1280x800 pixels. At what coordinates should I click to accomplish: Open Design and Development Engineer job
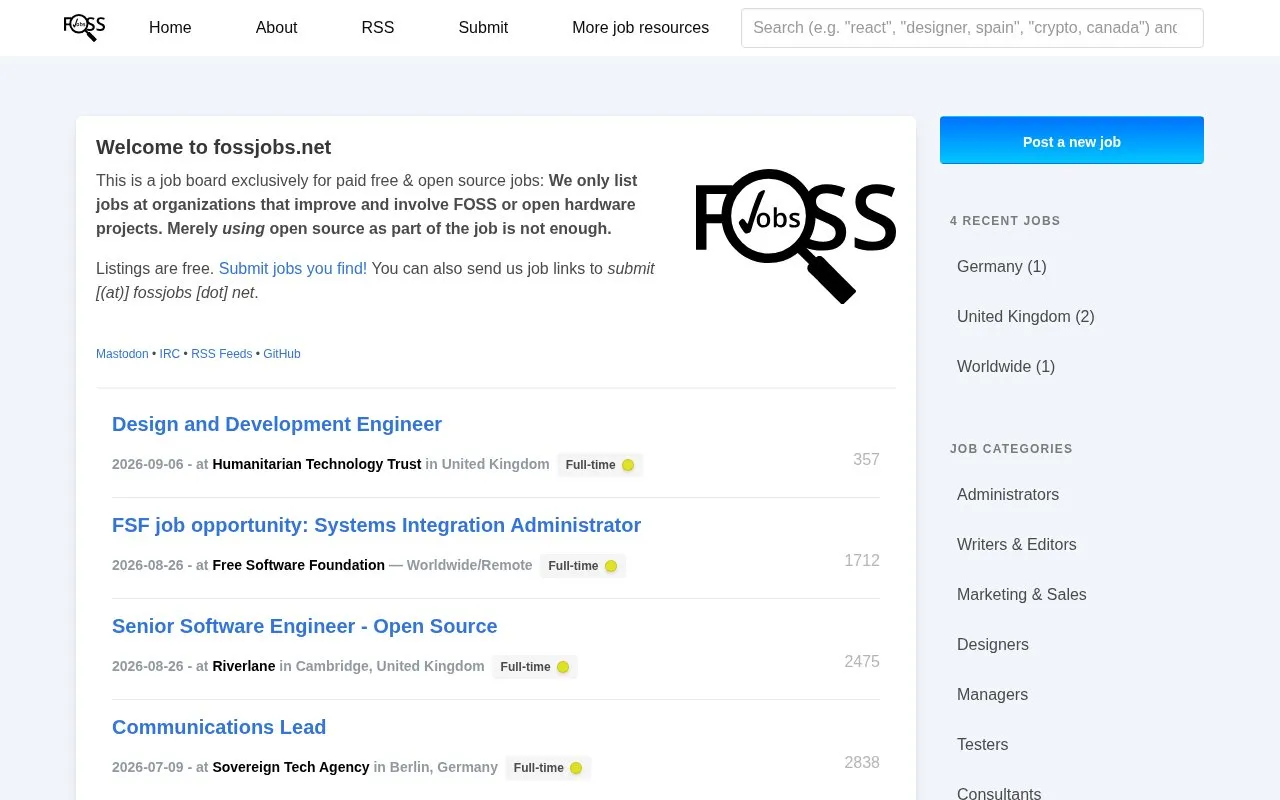[x=277, y=424]
